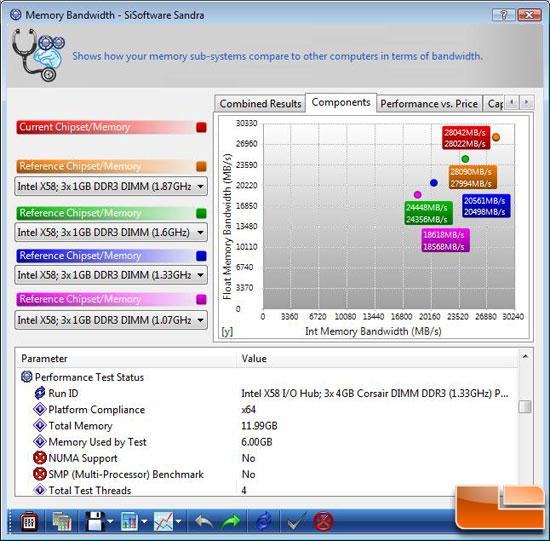
Task: Click the Memory Used by Test icon
Action: click(x=40, y=441)
